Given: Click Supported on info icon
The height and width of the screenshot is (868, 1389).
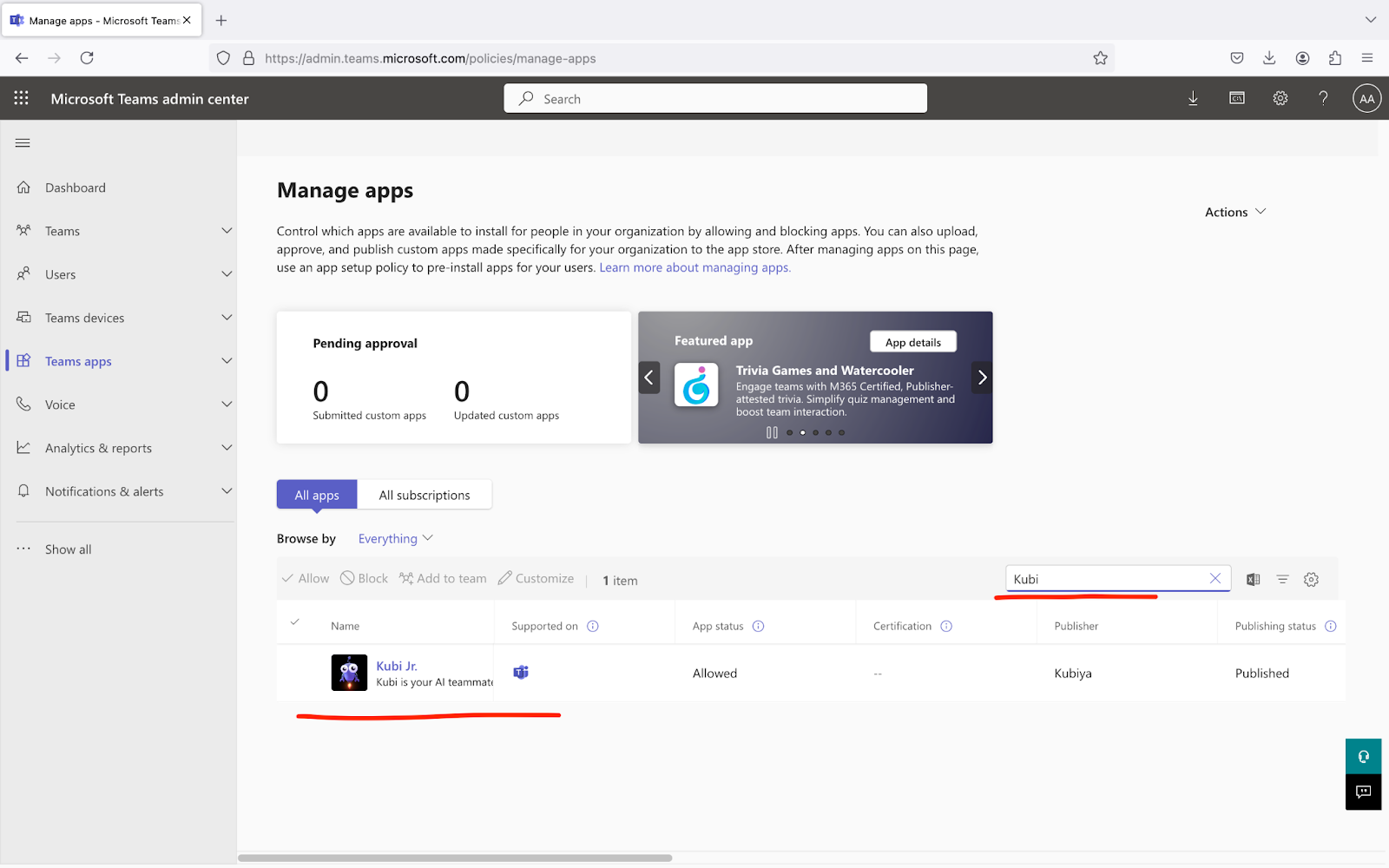Looking at the screenshot, I should click(593, 626).
